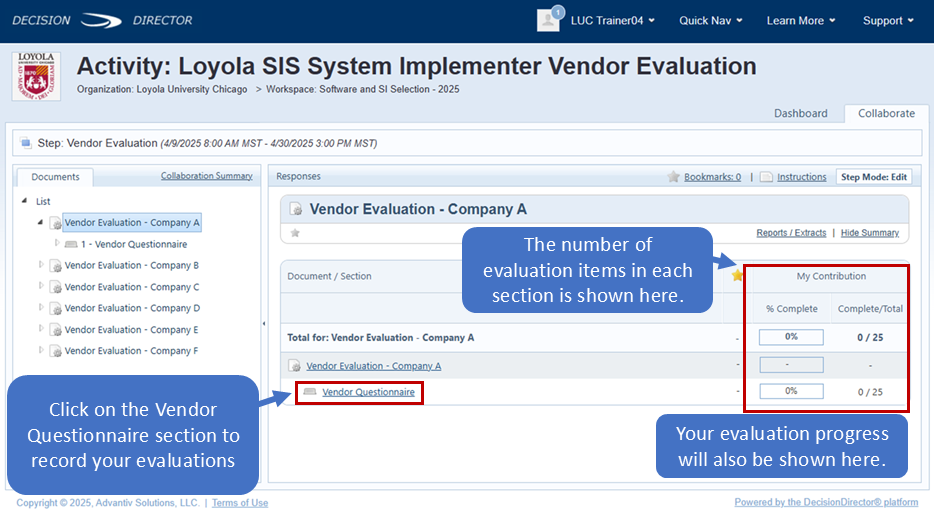Toggle the bookmark star under Company A heading

point(295,233)
